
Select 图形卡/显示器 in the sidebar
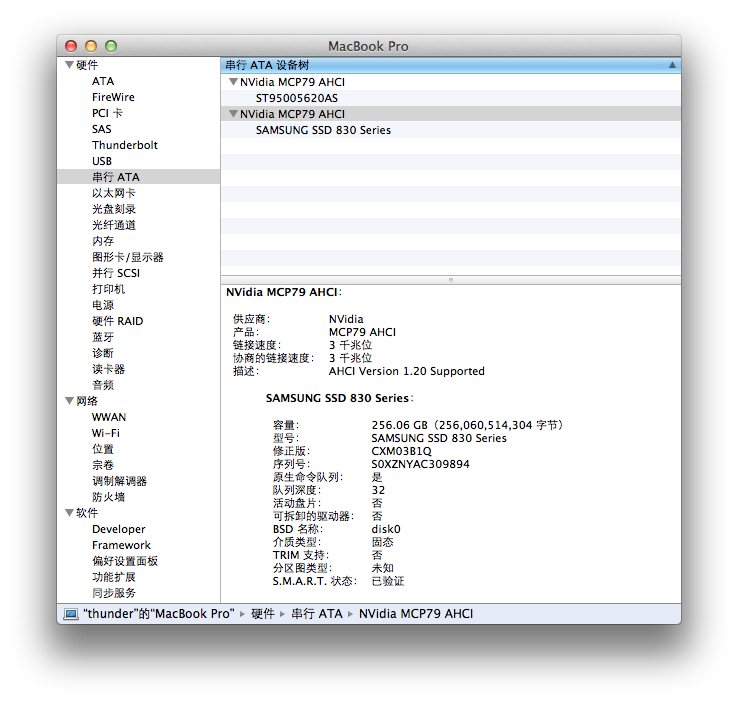point(128,257)
